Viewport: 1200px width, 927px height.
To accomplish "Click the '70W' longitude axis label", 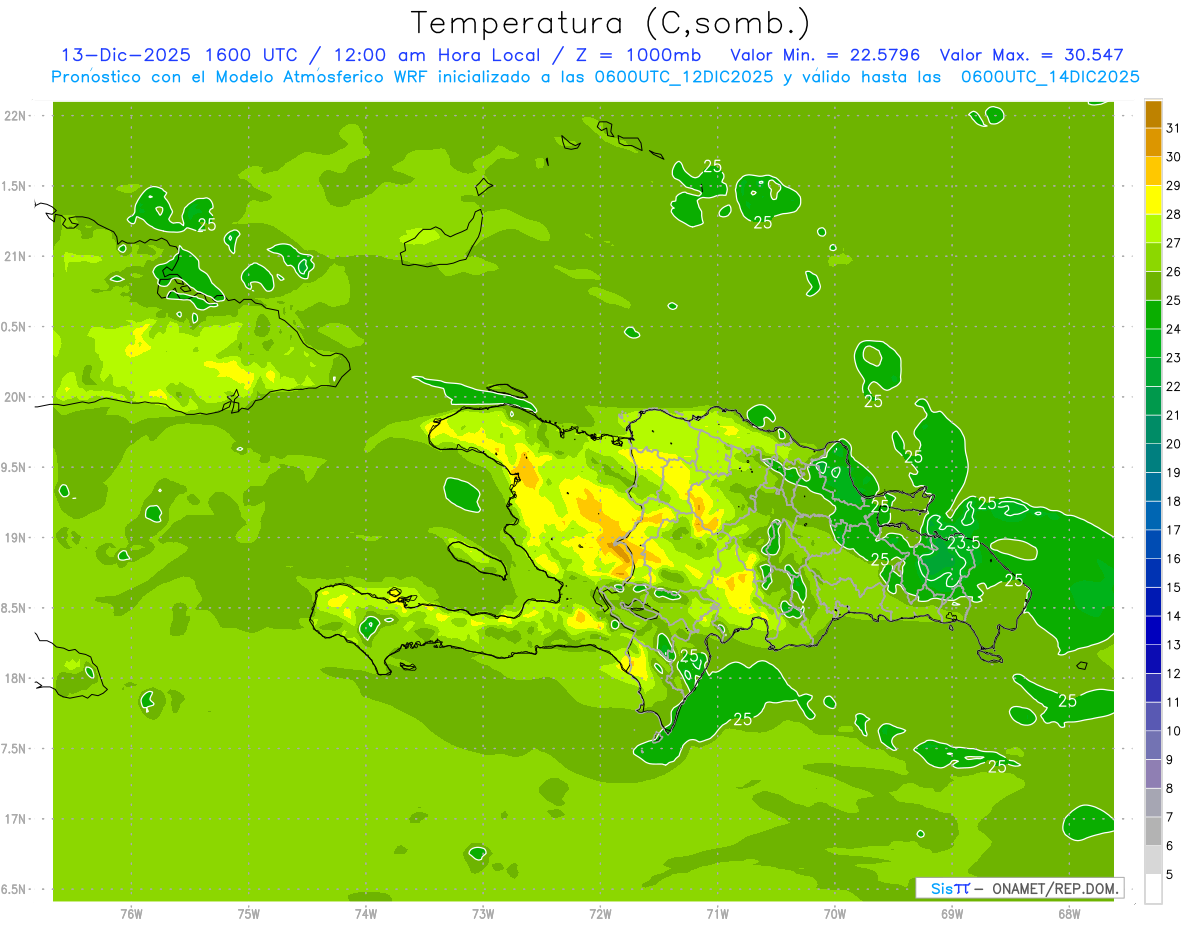I will click(x=835, y=914).
